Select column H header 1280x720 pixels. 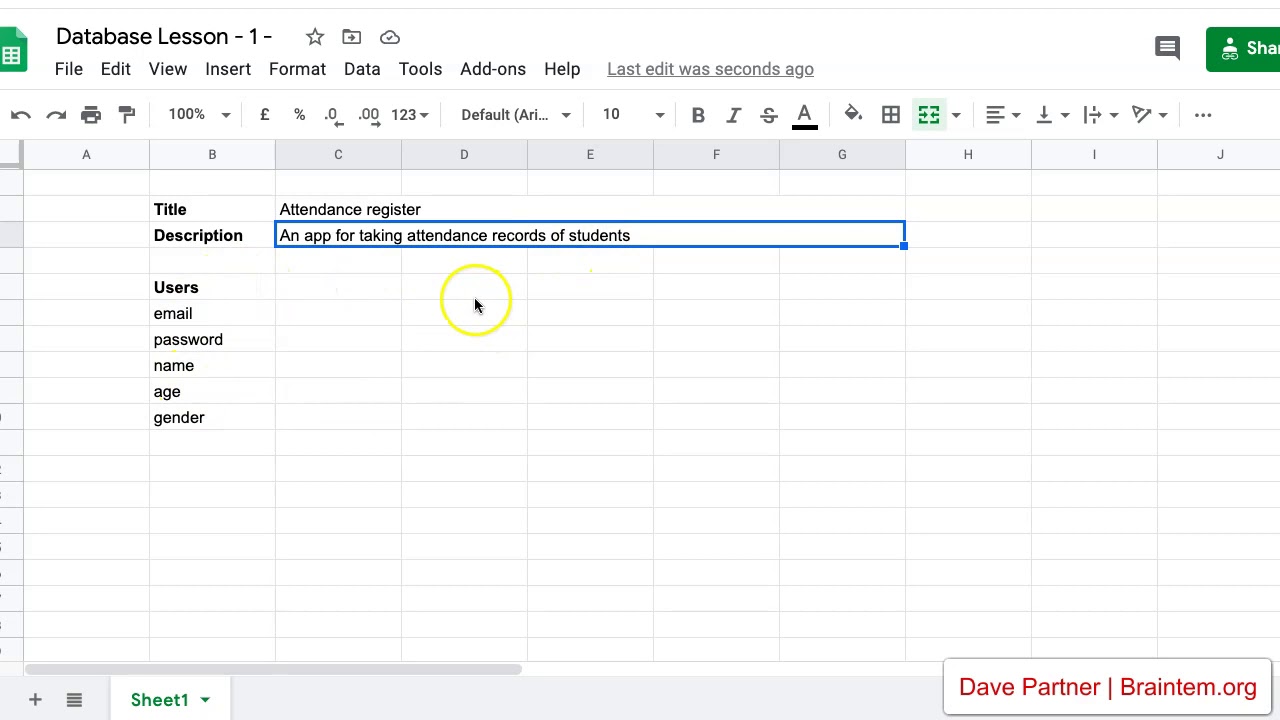(x=968, y=155)
